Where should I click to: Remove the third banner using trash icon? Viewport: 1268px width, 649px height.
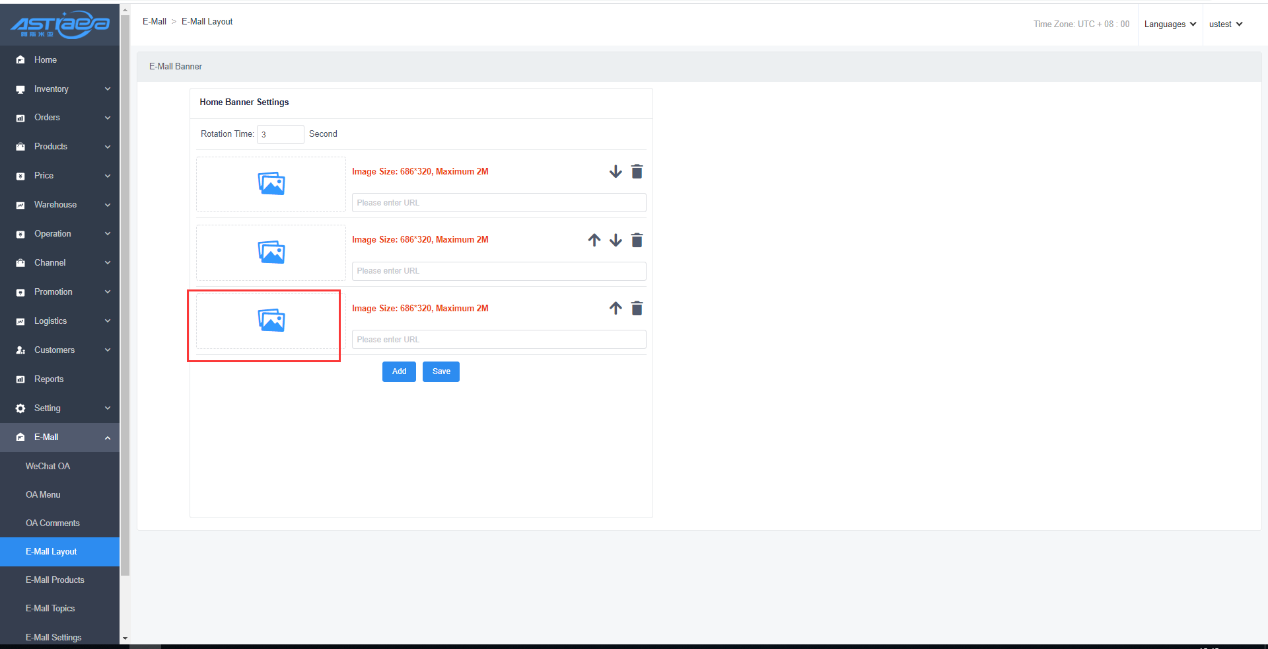coord(637,309)
